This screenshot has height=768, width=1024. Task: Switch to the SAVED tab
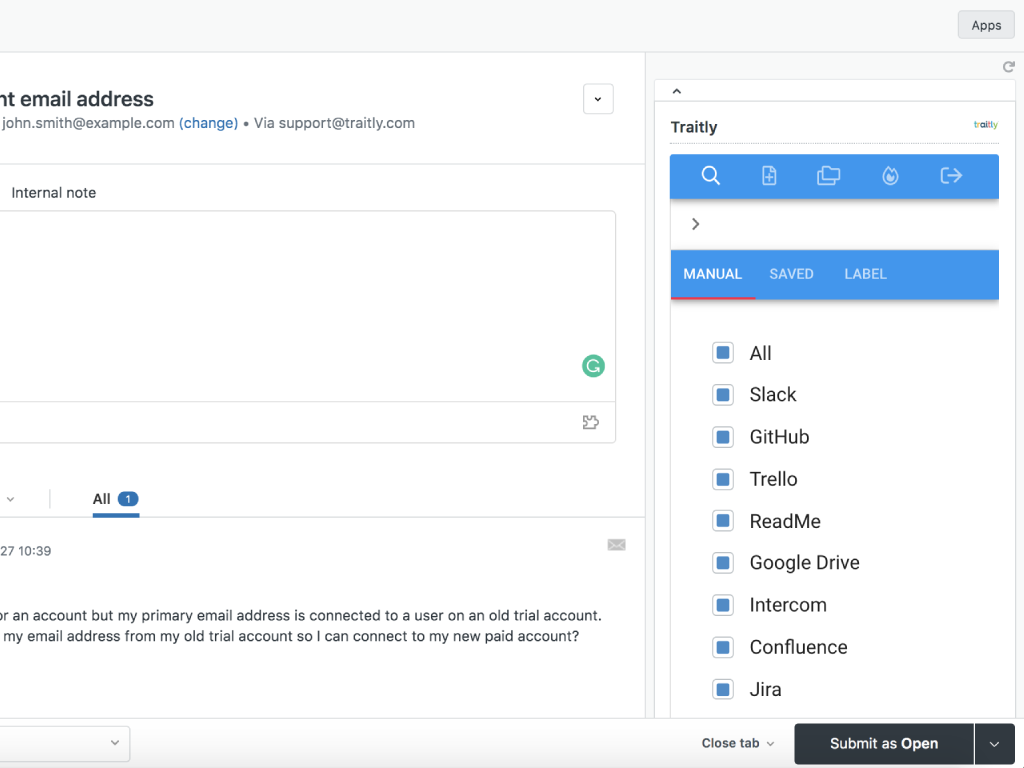point(791,274)
